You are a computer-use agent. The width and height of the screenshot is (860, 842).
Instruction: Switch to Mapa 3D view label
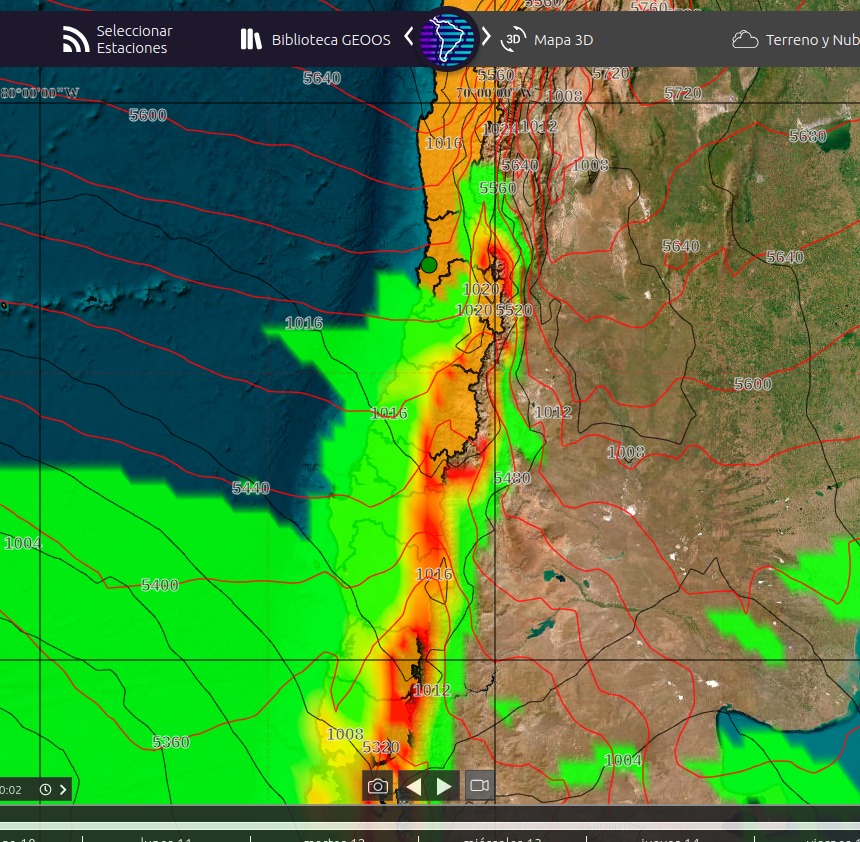563,40
